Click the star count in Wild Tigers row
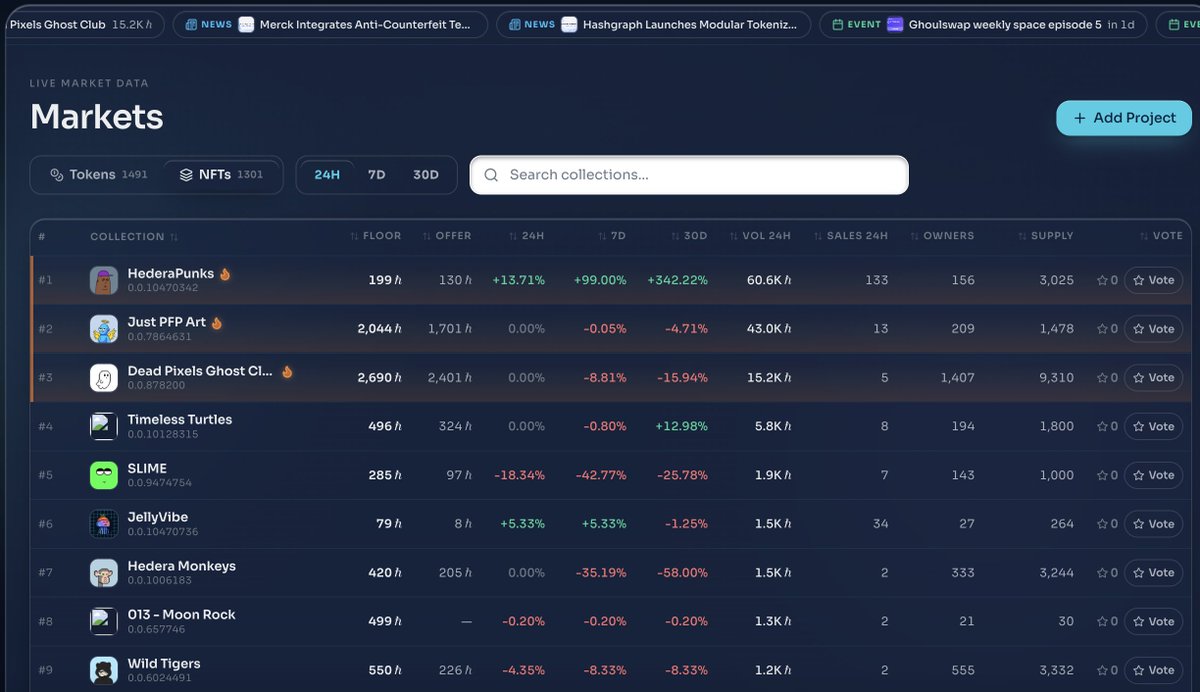This screenshot has height=692, width=1200. pyautogui.click(x=1107, y=670)
